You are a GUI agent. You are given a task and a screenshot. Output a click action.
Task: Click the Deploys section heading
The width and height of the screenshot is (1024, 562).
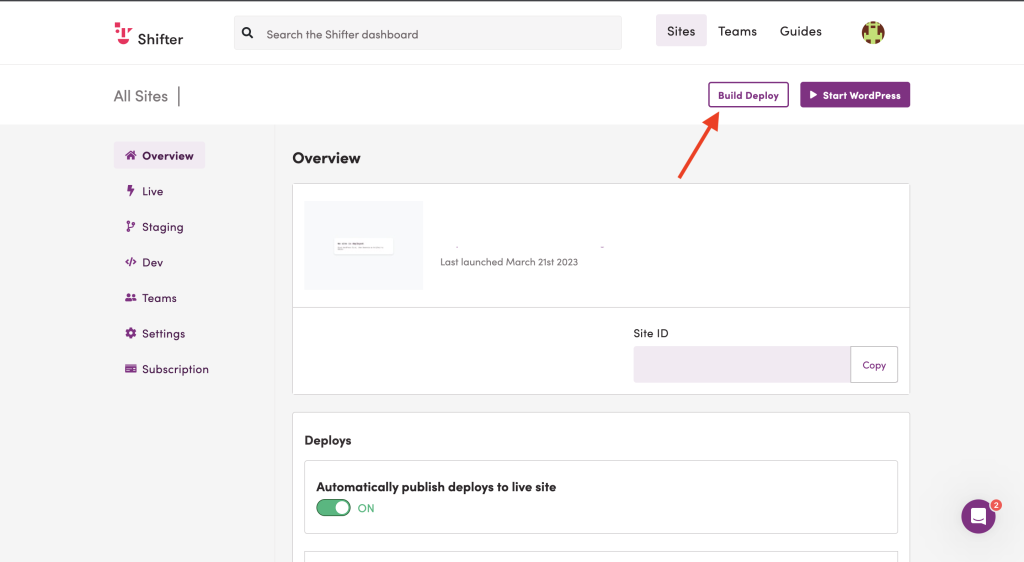(x=328, y=440)
